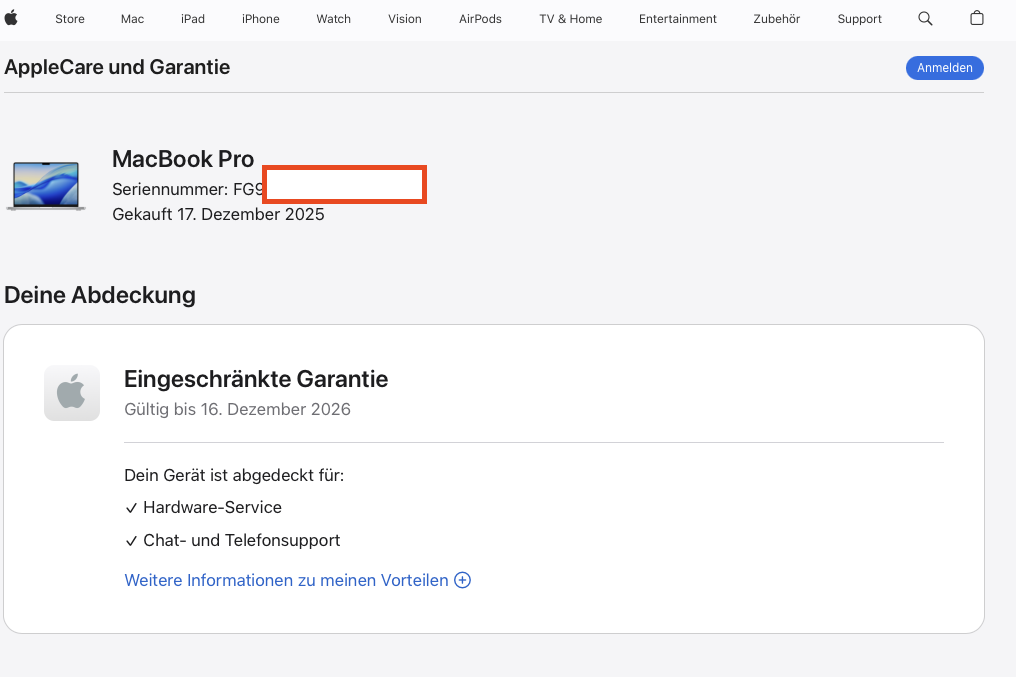Image resolution: width=1016 pixels, height=677 pixels.
Task: Open the Support navigation item
Action: (860, 19)
